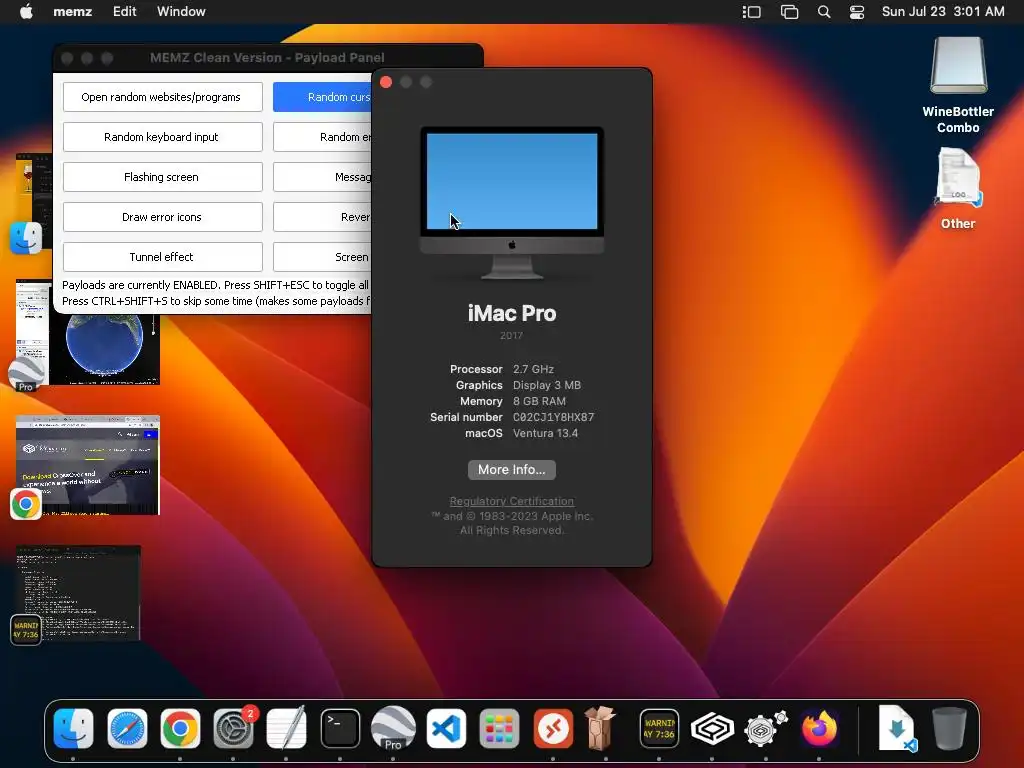Click the 8 GB RAM memory value
1024x768 pixels.
point(539,401)
